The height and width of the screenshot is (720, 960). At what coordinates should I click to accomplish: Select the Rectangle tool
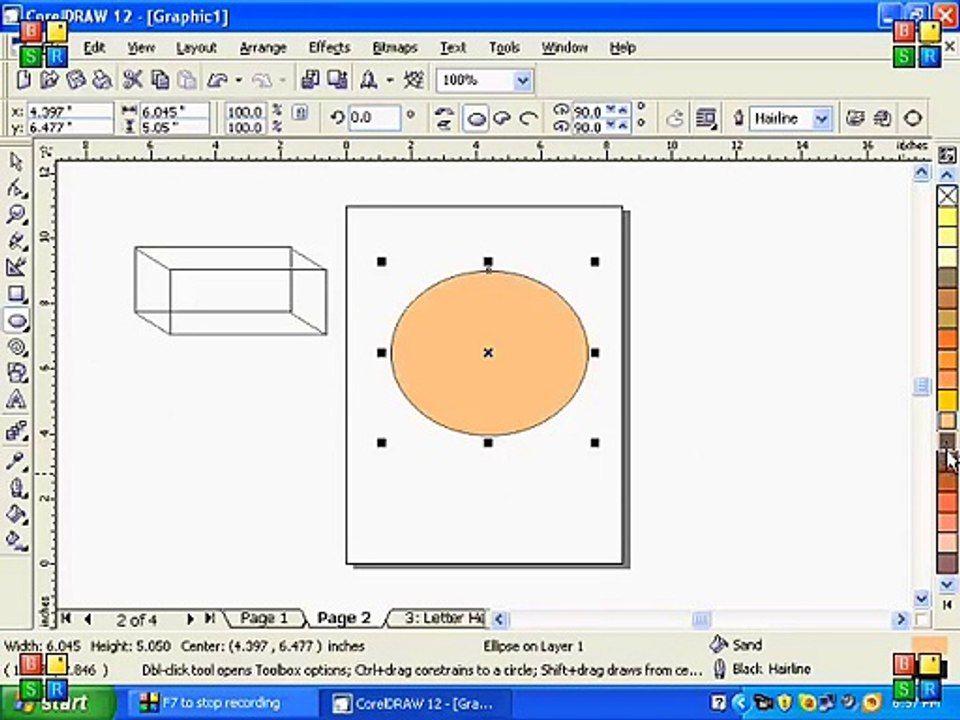pyautogui.click(x=17, y=294)
